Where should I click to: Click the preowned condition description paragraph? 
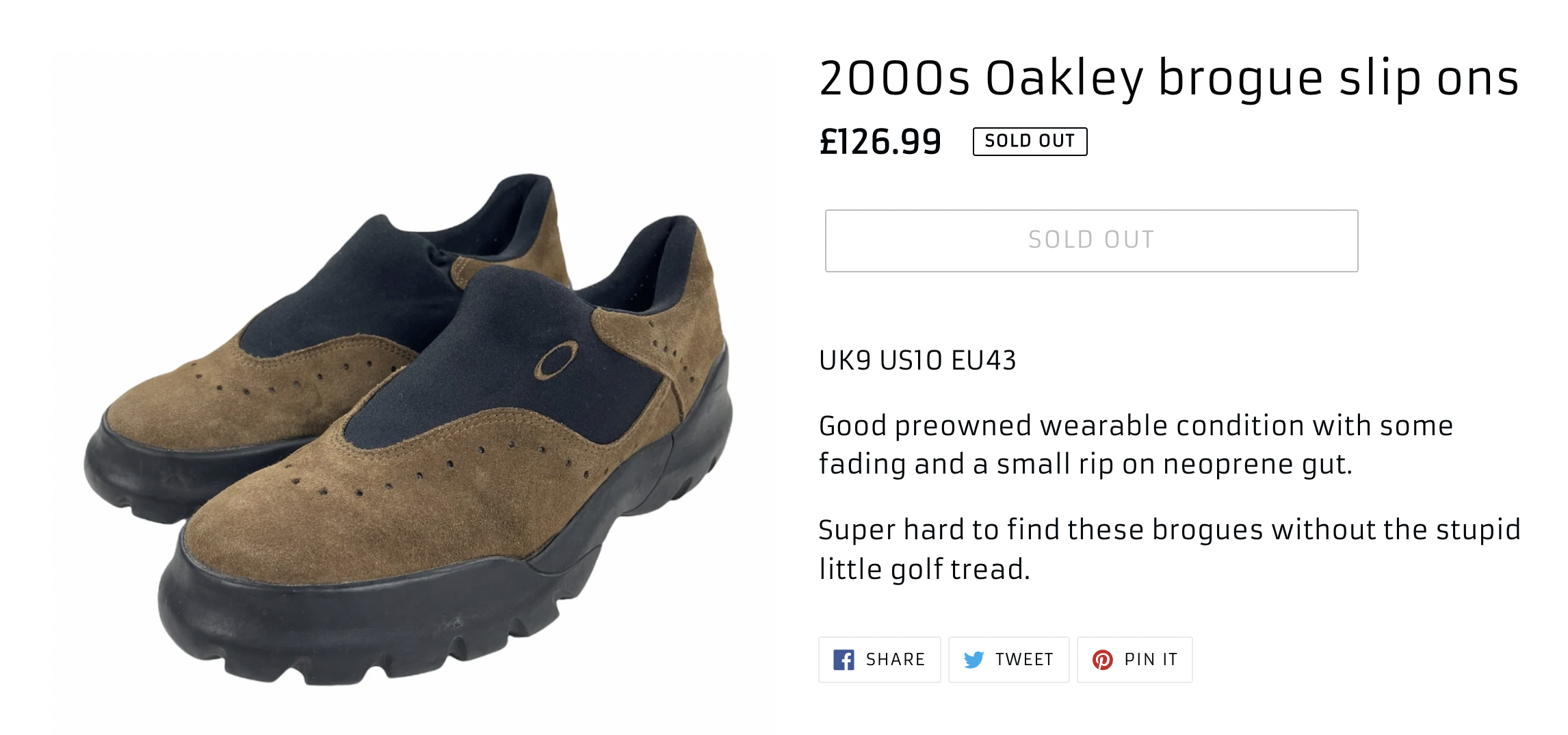click(1136, 445)
